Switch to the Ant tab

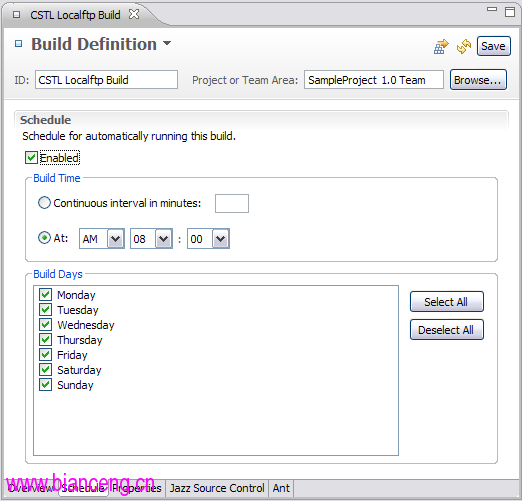(x=281, y=488)
